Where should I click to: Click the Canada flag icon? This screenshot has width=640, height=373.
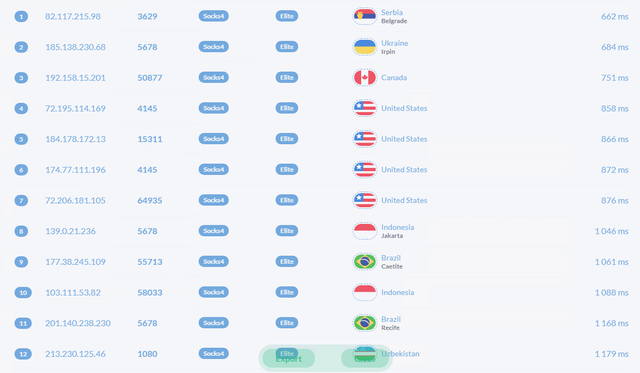click(x=364, y=78)
